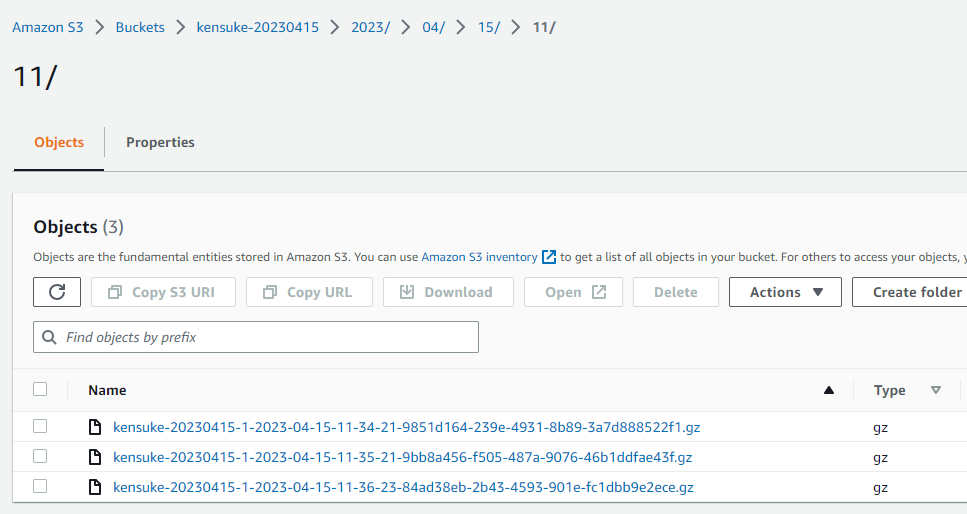Click the Copy S3 URI button

tap(163, 292)
